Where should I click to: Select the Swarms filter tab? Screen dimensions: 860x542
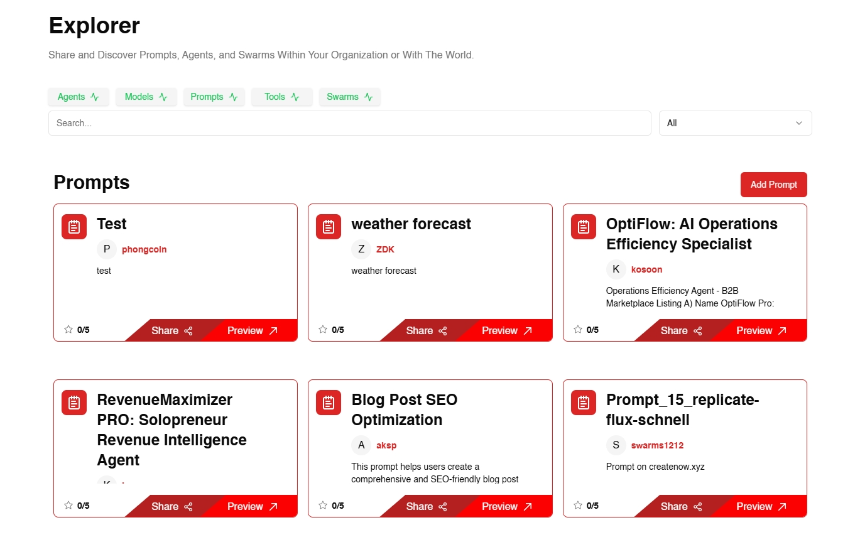[350, 97]
